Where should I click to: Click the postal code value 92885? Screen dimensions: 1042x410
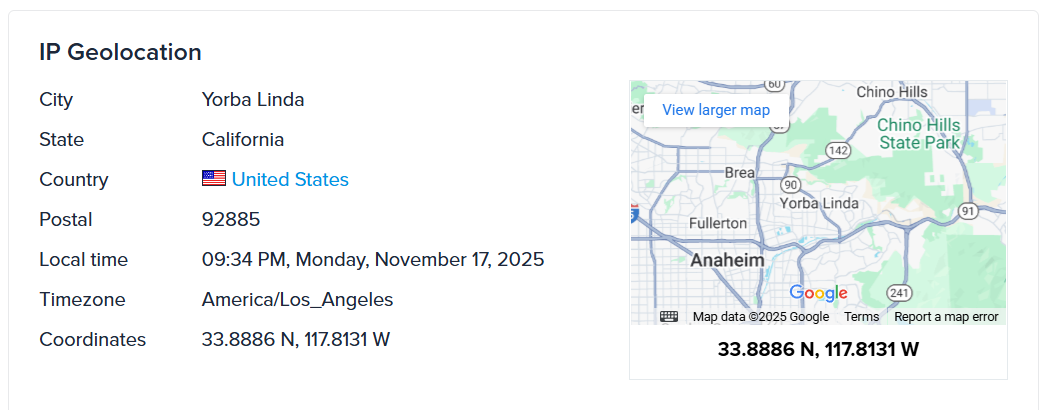coord(231,220)
